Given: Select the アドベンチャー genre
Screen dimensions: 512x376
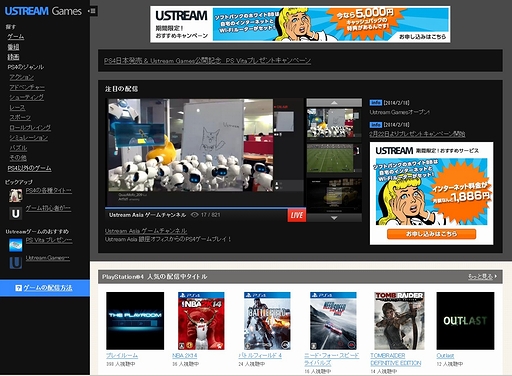Looking at the screenshot, I should click(x=27, y=87).
